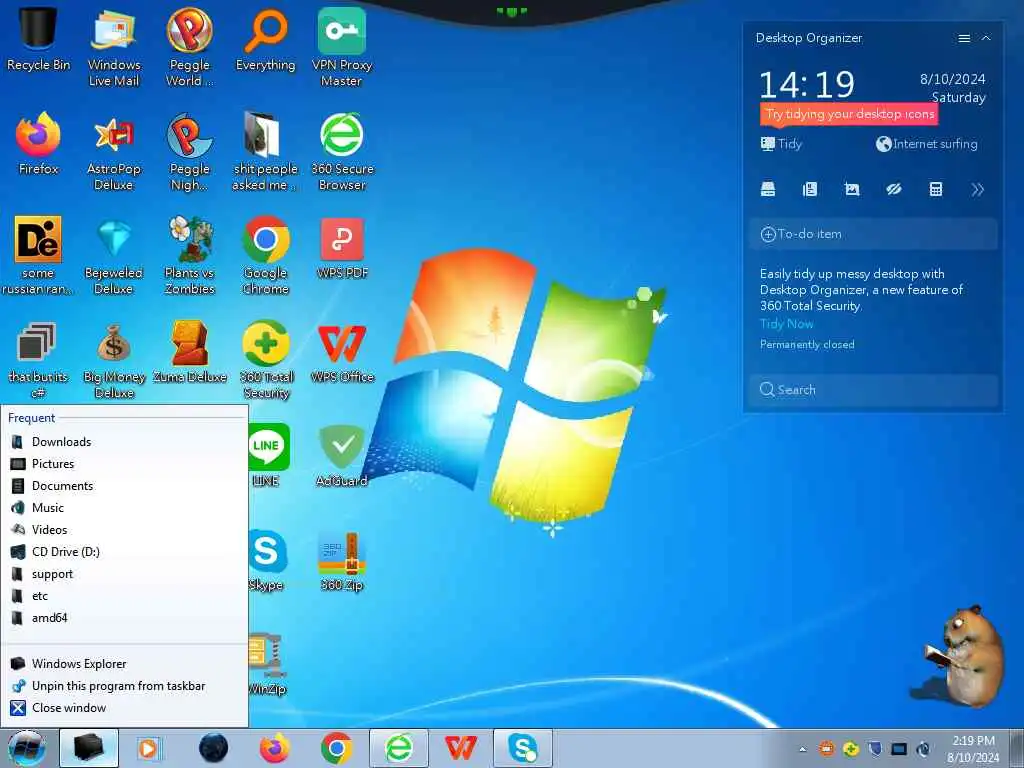Image resolution: width=1024 pixels, height=768 pixels.
Task: Click Internet surfing in Desktop Organizer
Action: click(927, 144)
